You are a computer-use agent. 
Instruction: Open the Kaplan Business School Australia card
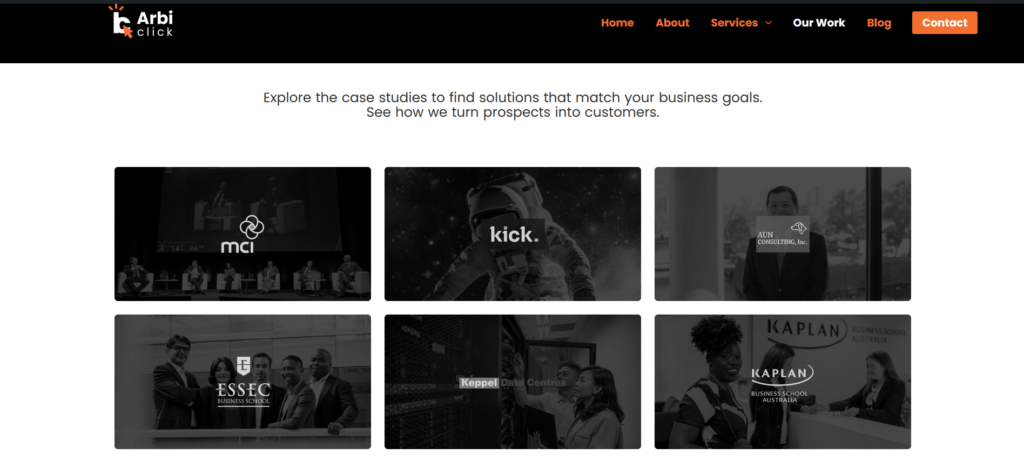[782, 382]
